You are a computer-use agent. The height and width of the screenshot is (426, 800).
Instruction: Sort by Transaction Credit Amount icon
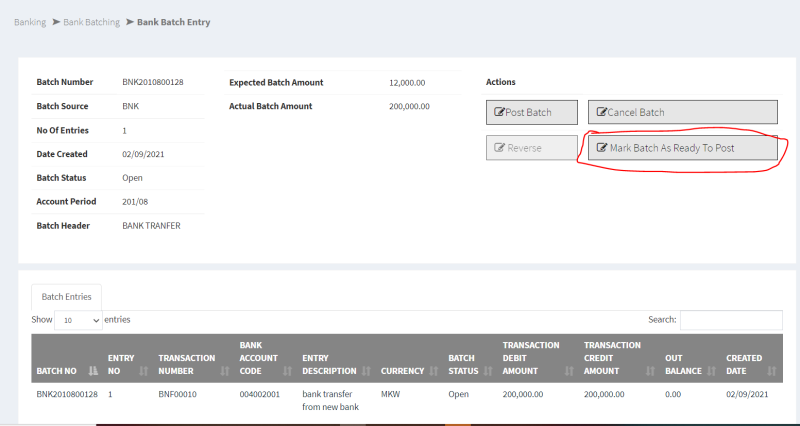[x=651, y=371]
